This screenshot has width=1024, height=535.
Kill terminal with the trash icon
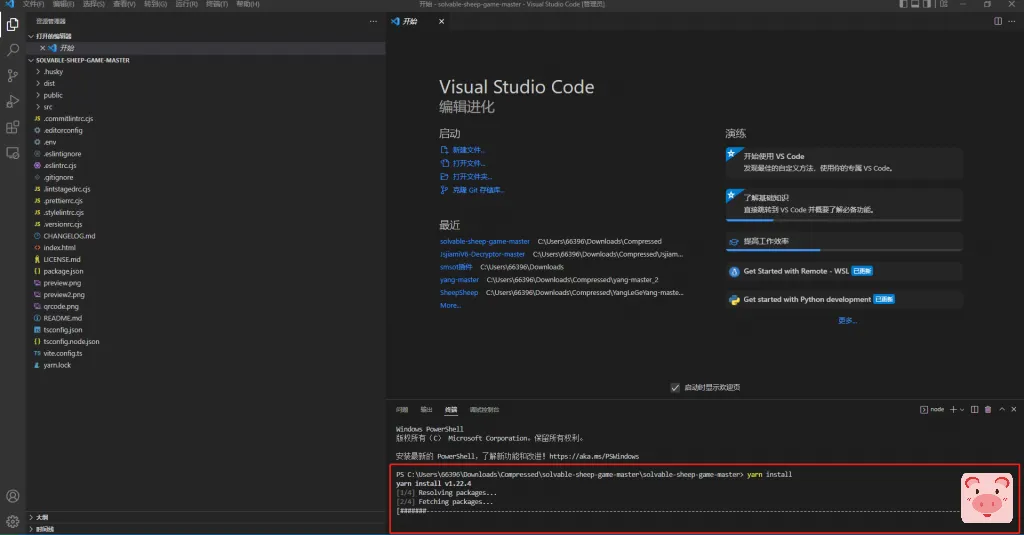988,409
